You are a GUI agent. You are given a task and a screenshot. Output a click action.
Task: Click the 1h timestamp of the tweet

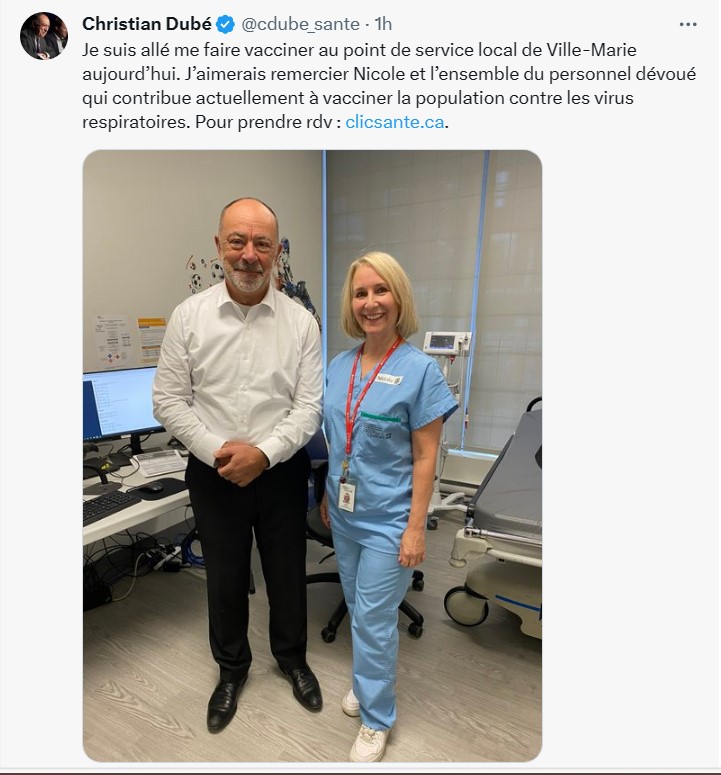pos(383,24)
